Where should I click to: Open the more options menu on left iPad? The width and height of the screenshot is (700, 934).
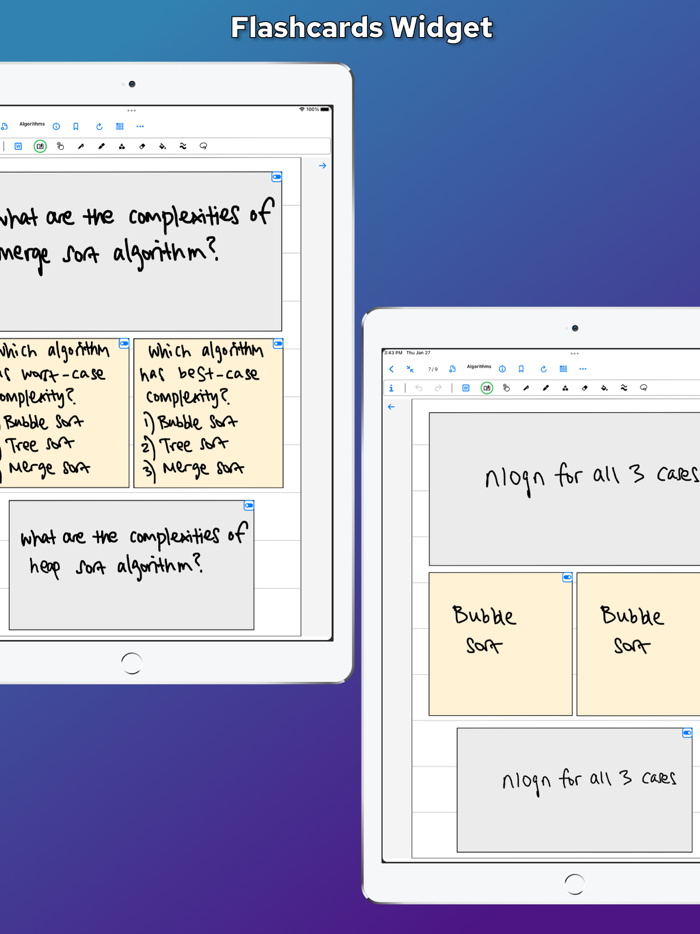140,126
